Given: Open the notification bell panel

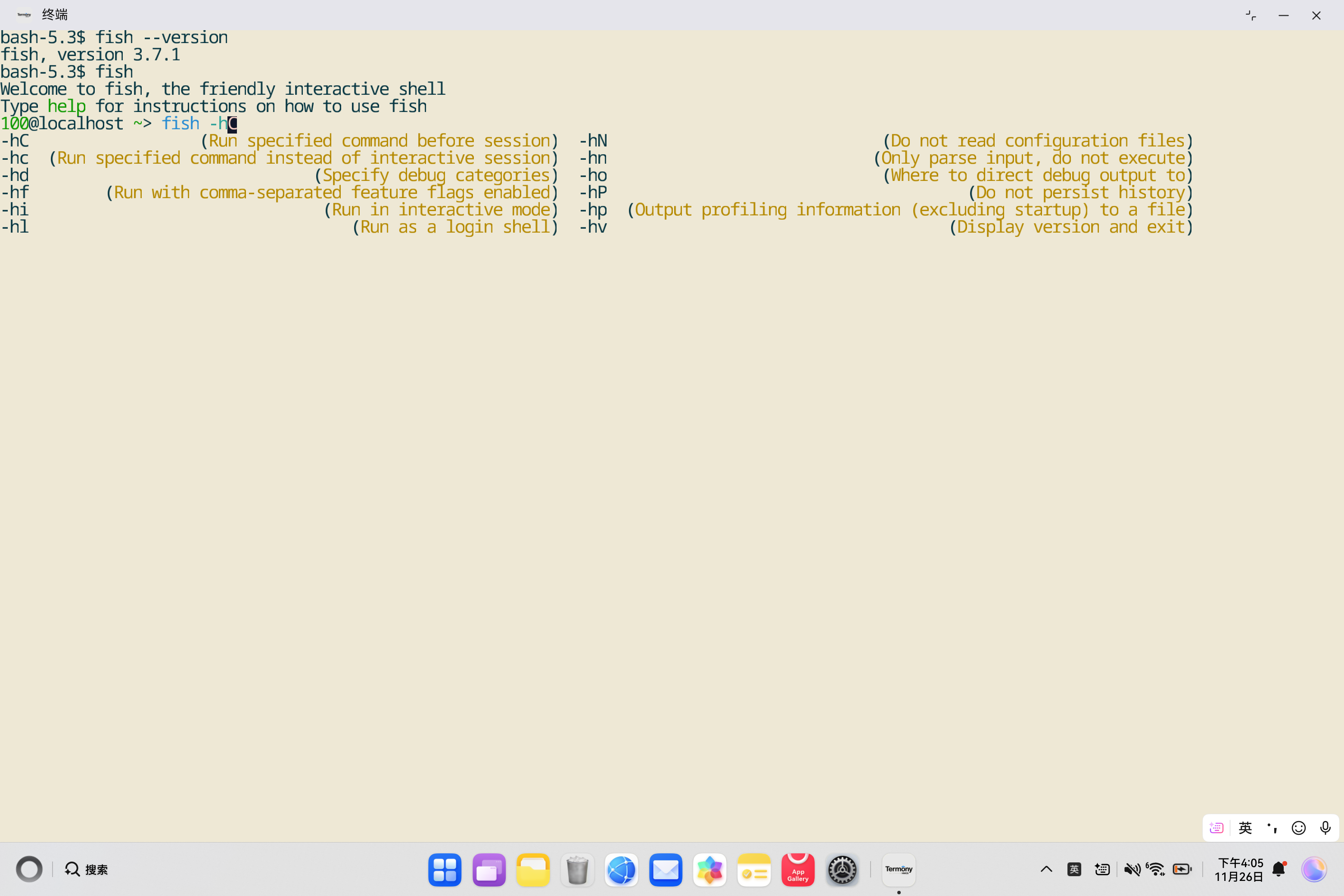Looking at the screenshot, I should 1279,869.
